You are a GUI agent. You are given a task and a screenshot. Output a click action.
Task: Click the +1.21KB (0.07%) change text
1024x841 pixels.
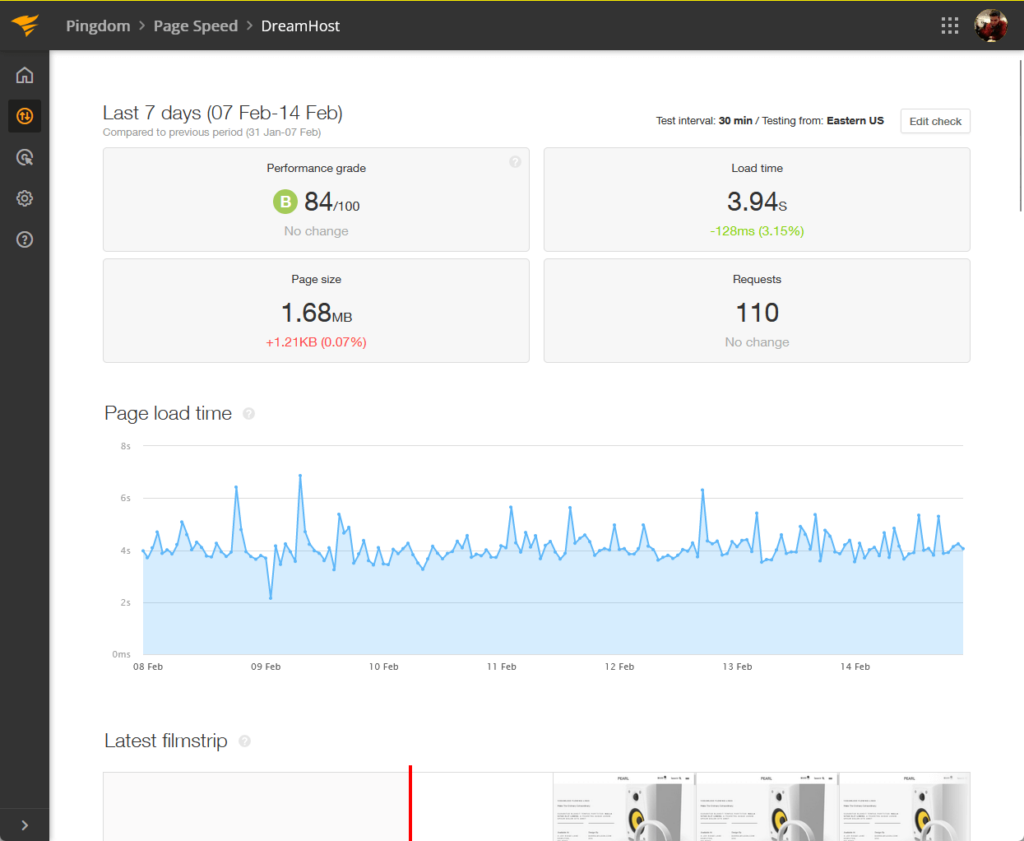pyautogui.click(x=316, y=342)
